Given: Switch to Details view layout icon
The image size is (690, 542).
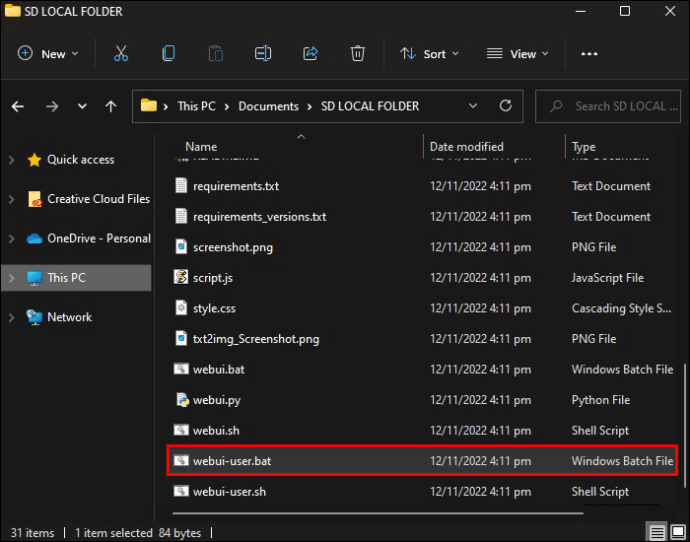Looking at the screenshot, I should 655,532.
